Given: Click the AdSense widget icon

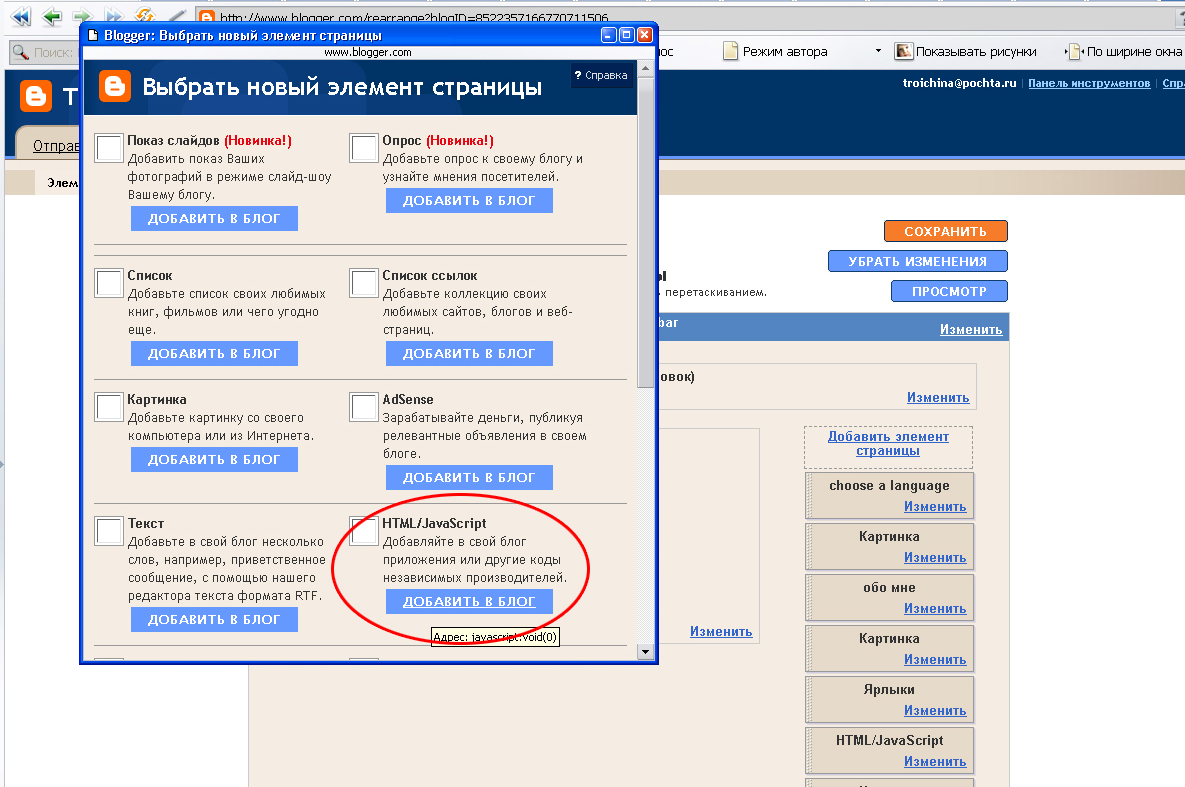Looking at the screenshot, I should pyautogui.click(x=364, y=407).
